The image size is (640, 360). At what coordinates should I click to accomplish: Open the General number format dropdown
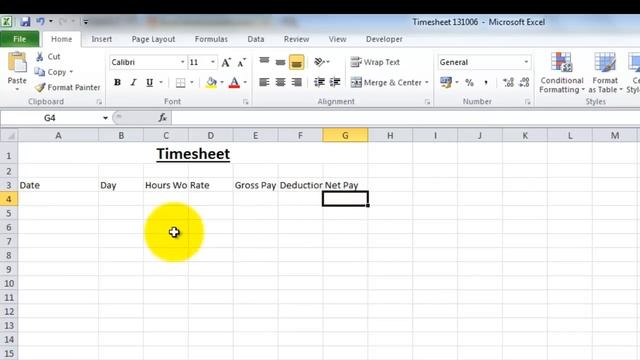(x=526, y=62)
